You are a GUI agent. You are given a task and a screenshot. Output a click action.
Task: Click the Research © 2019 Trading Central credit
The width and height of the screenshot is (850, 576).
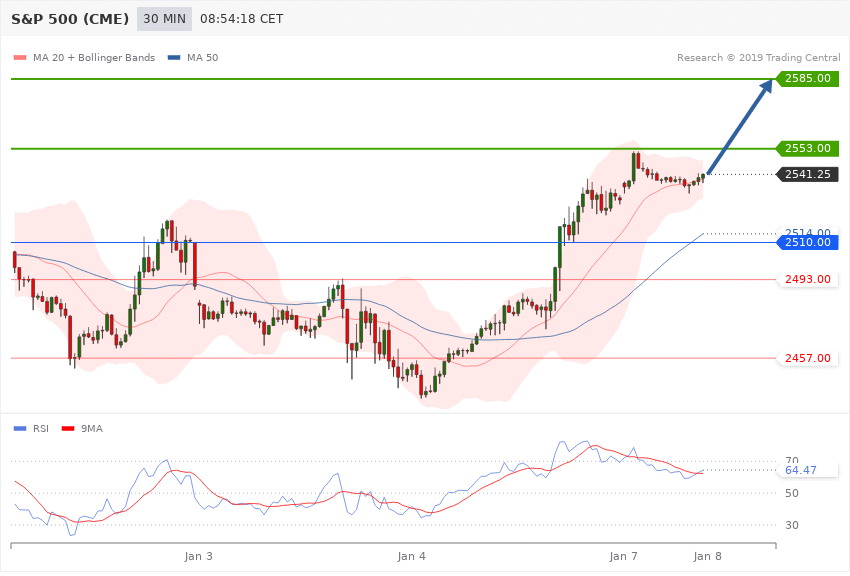758,57
